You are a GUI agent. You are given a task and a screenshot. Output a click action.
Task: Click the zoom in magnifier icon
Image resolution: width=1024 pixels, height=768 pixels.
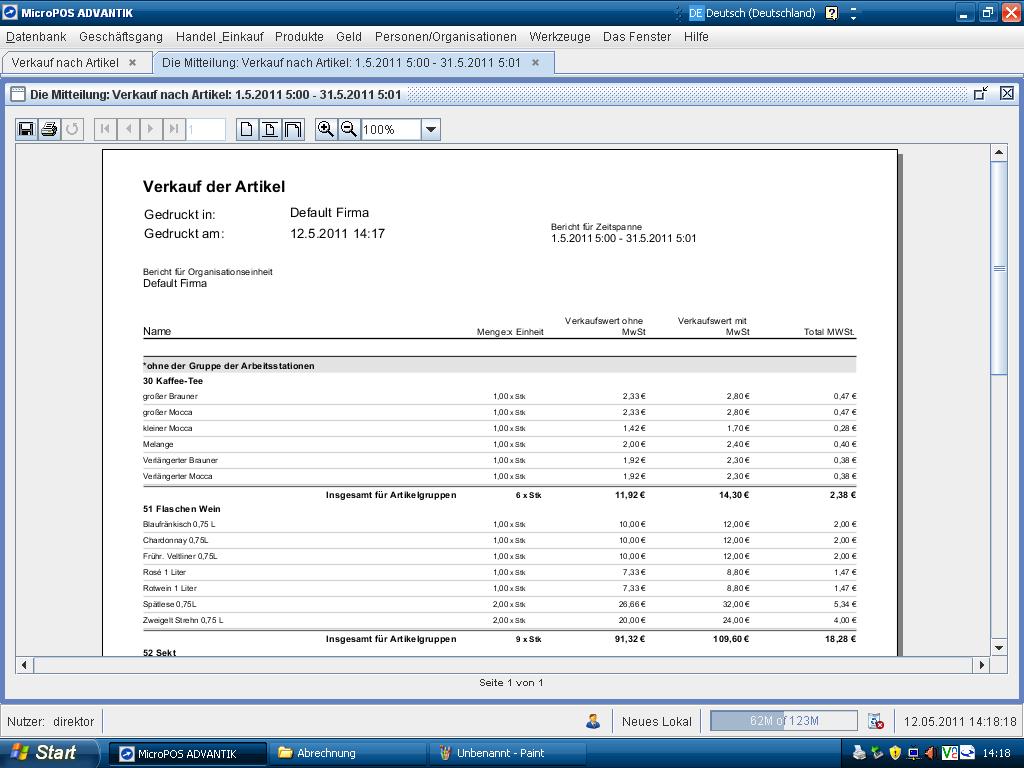(x=325, y=129)
